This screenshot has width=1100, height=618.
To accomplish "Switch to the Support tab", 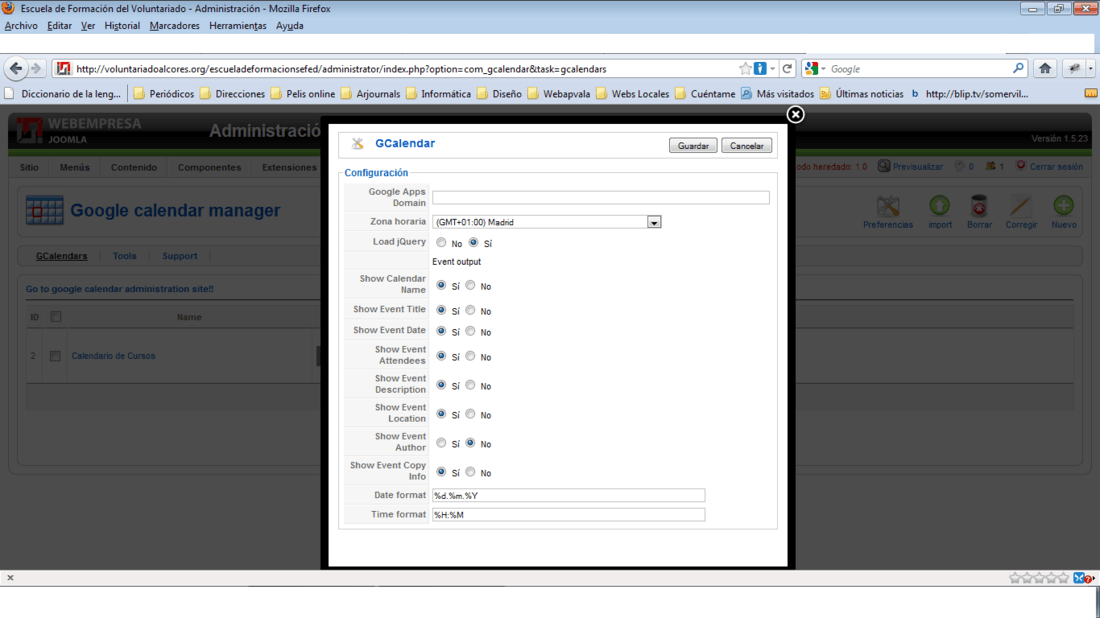I will coord(180,256).
